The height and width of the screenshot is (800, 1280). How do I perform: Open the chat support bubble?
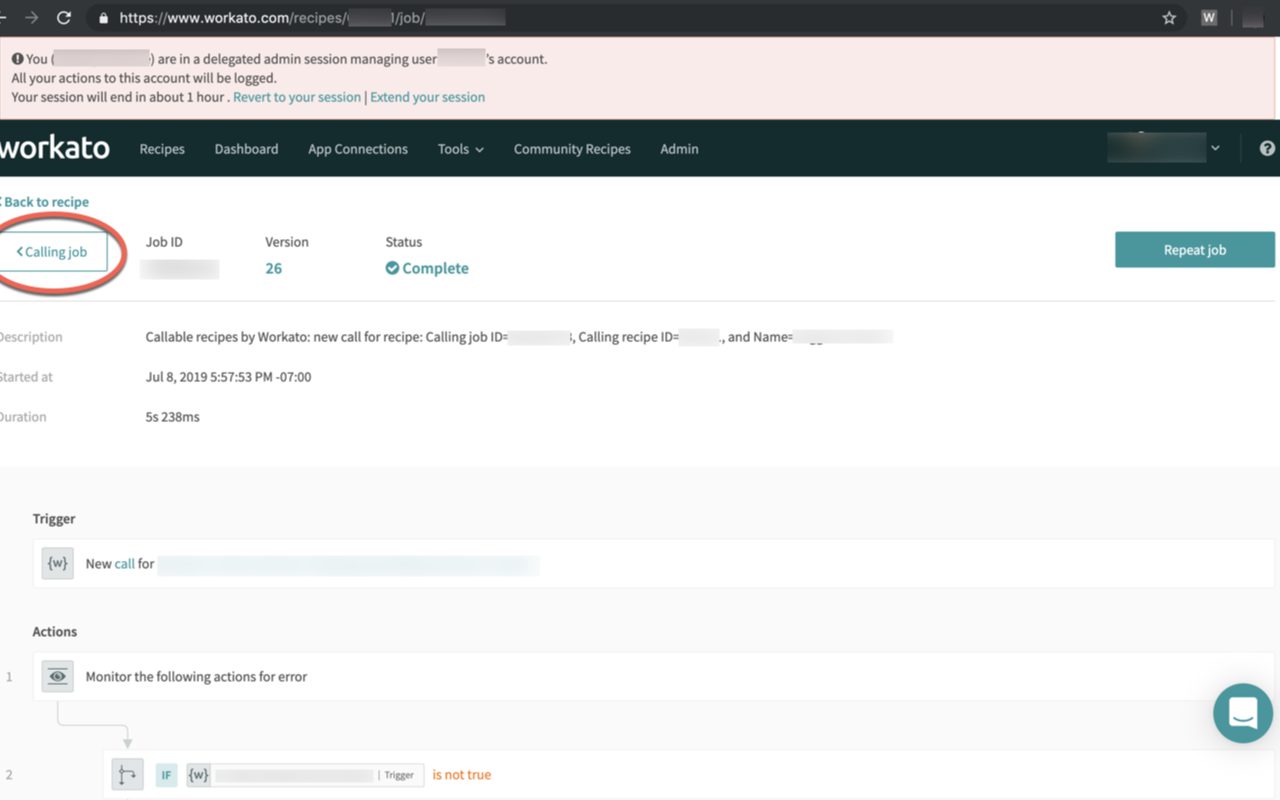pos(1243,713)
